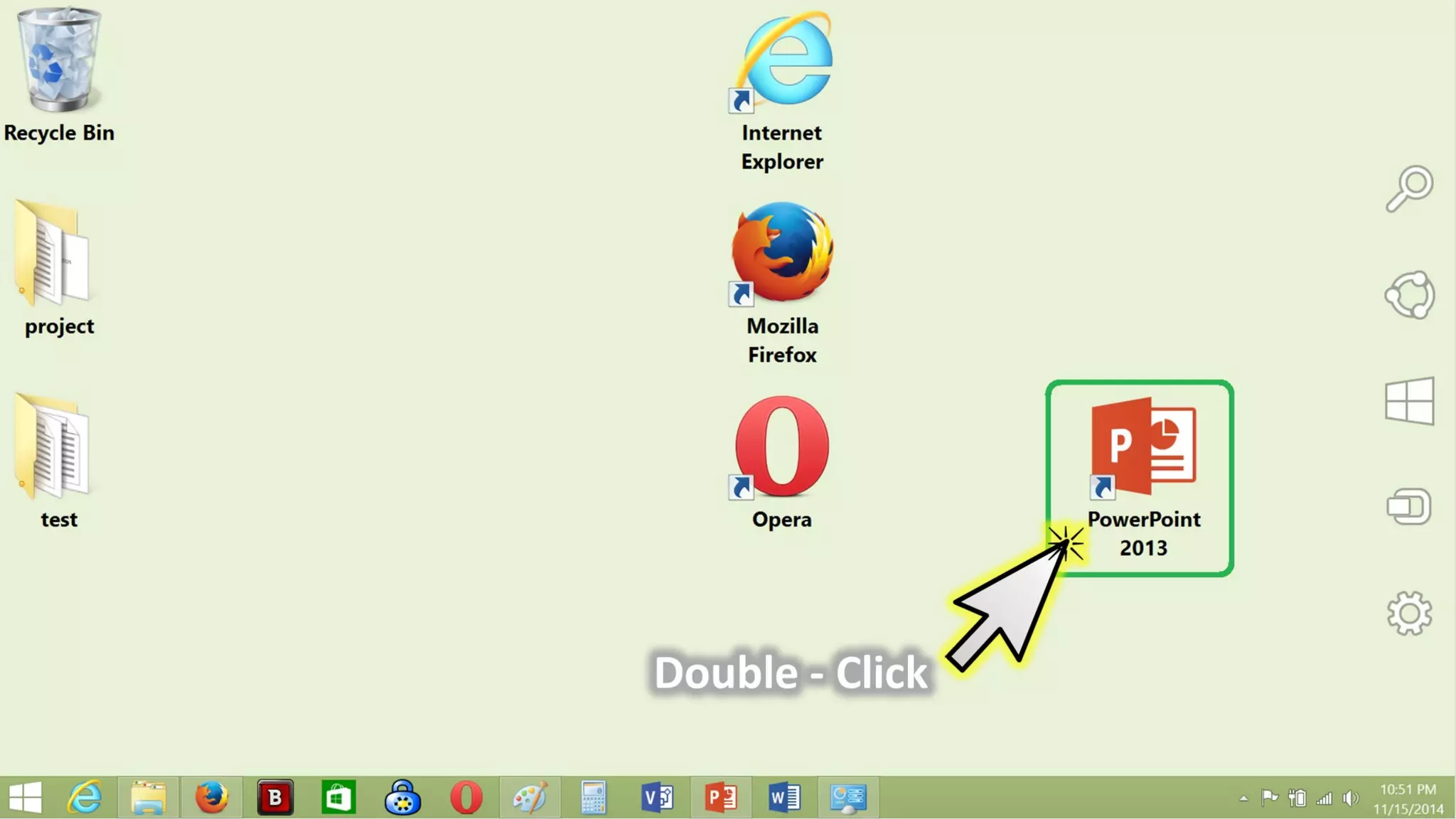Open the PowerPoint 2013 desktop shortcut
The width and height of the screenshot is (1456, 819).
point(1142,446)
